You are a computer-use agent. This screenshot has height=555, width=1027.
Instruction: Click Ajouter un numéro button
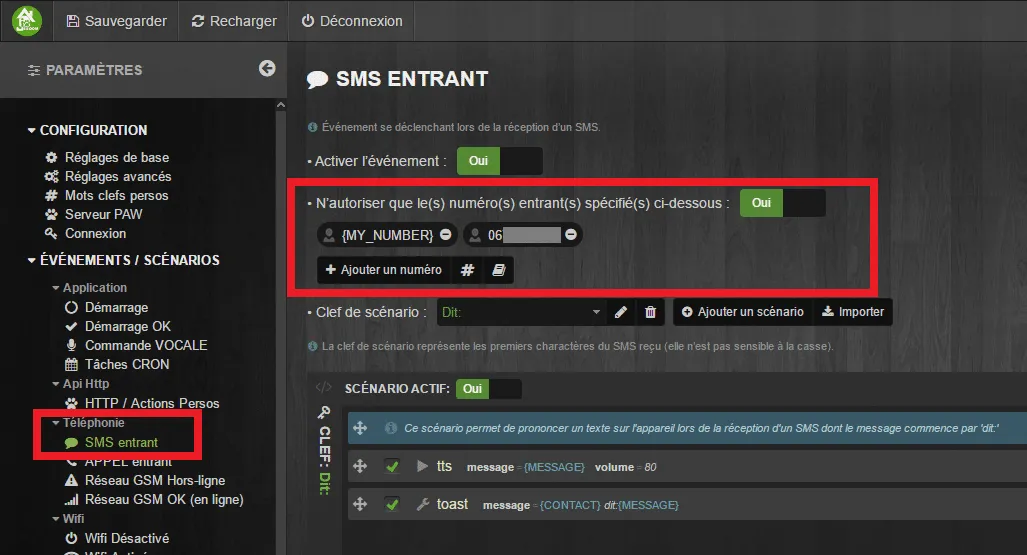point(384,270)
